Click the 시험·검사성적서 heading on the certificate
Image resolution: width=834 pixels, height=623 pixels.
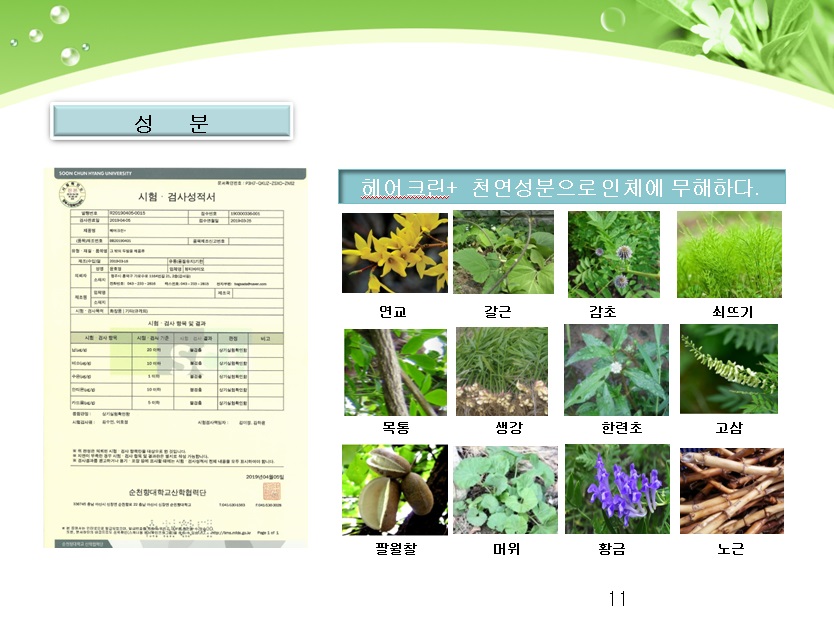176,195
